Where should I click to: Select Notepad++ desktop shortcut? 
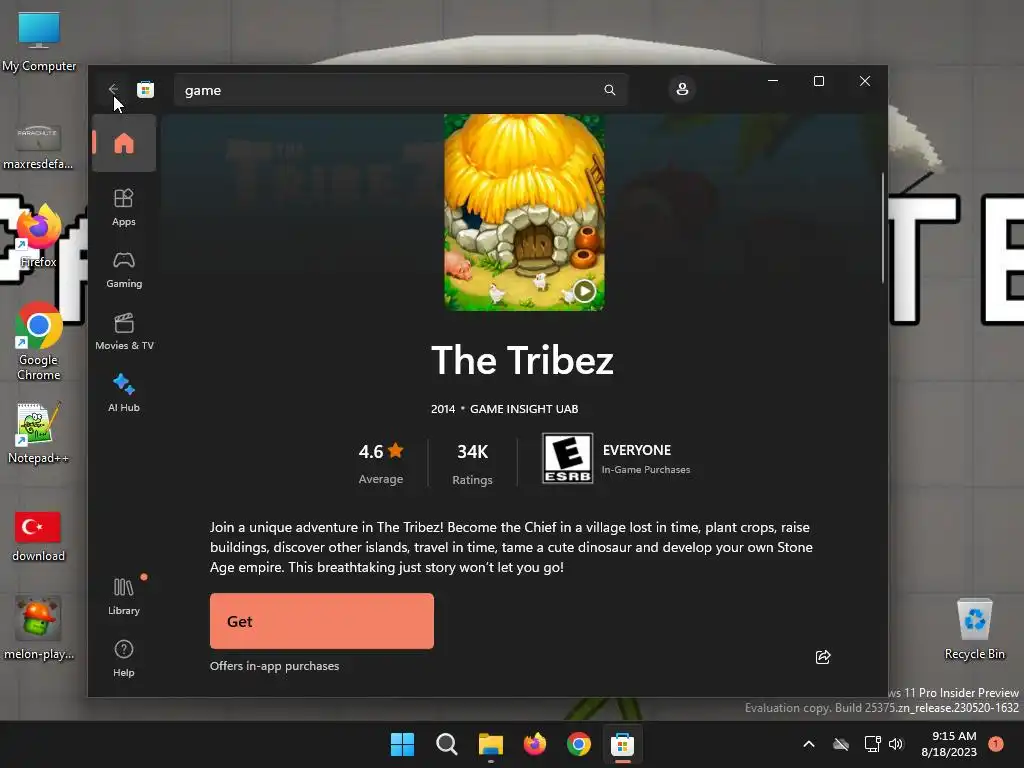point(39,433)
